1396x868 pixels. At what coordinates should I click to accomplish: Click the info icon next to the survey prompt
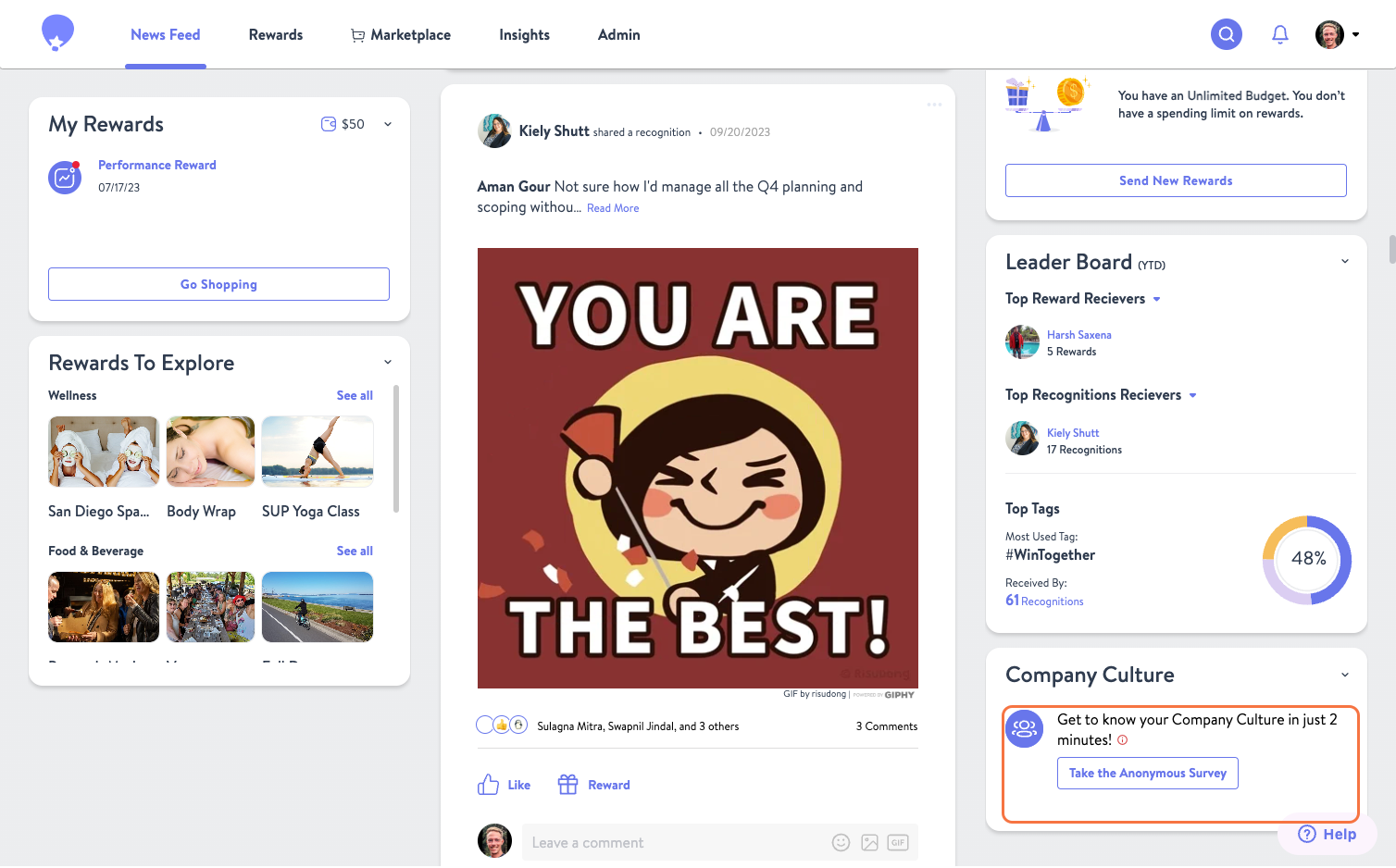pyautogui.click(x=1122, y=739)
